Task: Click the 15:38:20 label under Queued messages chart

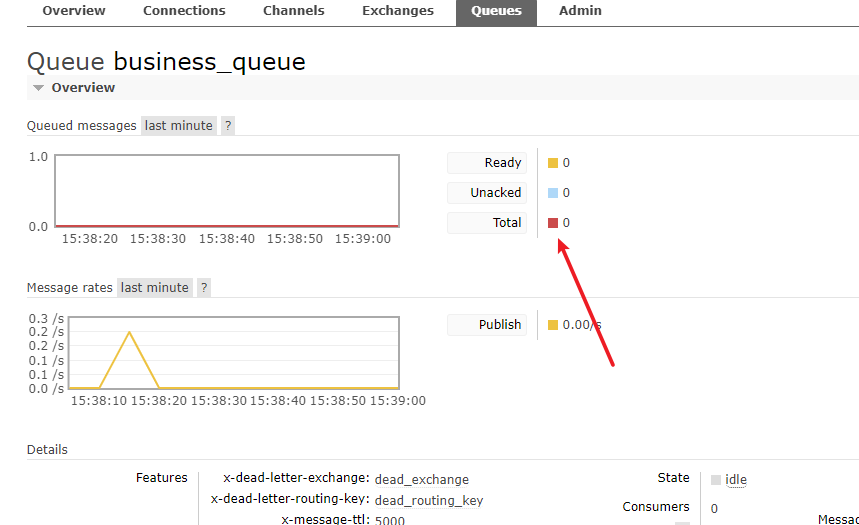Action: 90,239
